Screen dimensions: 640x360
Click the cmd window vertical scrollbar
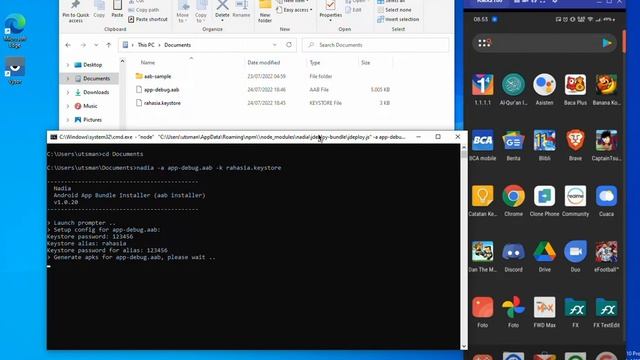click(x=464, y=247)
